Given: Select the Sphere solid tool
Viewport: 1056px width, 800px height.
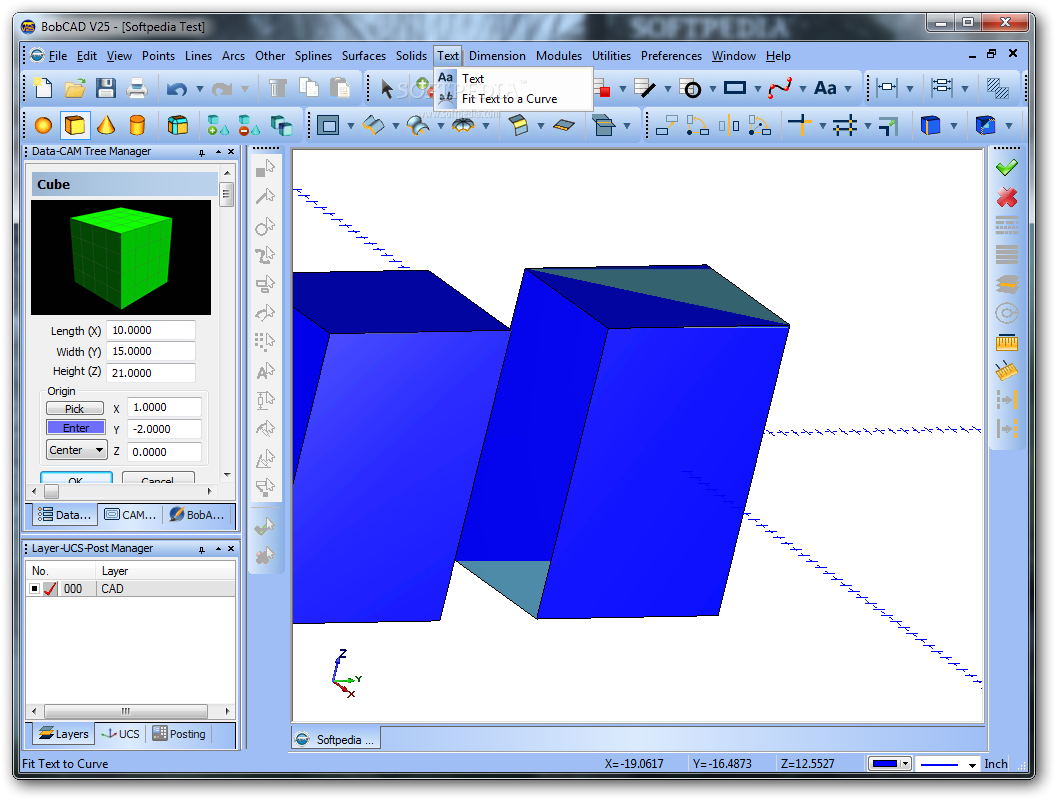Looking at the screenshot, I should click(43, 125).
